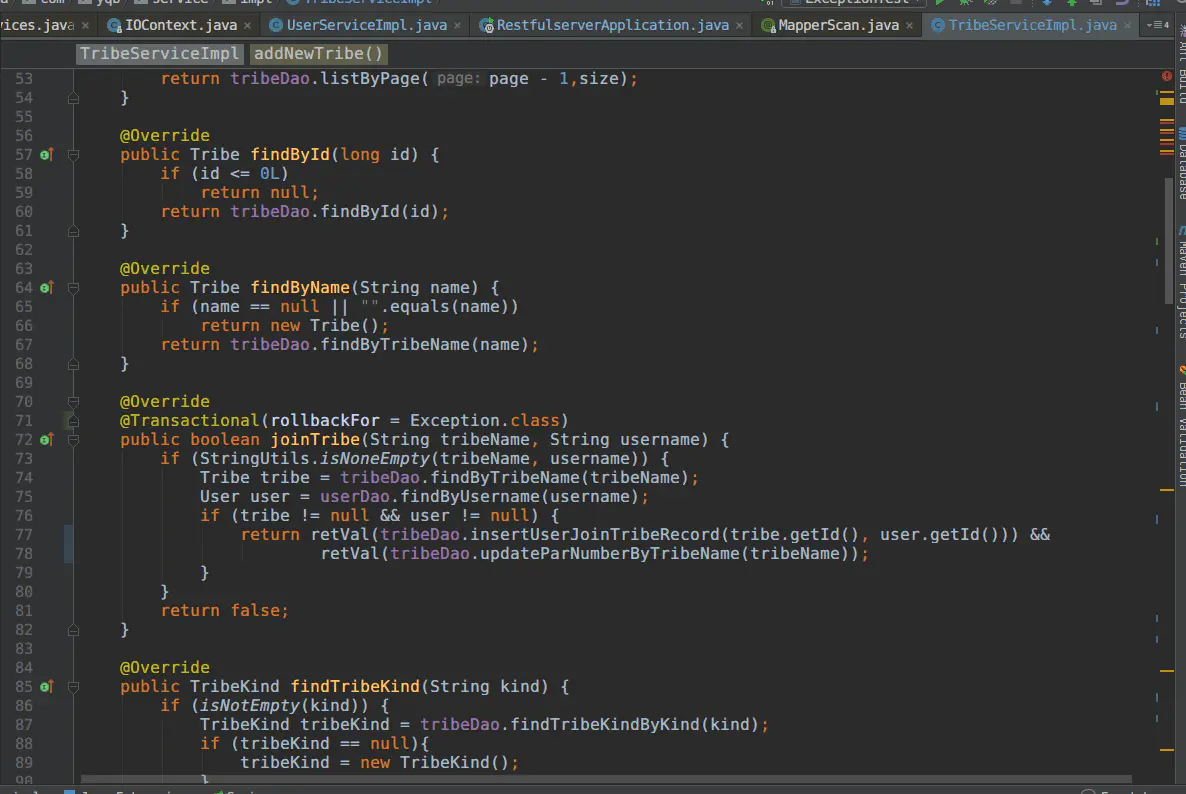Click 'findTribeKindByKind' on line 87
Viewport: 1186px width, 794px height.
tap(605, 725)
